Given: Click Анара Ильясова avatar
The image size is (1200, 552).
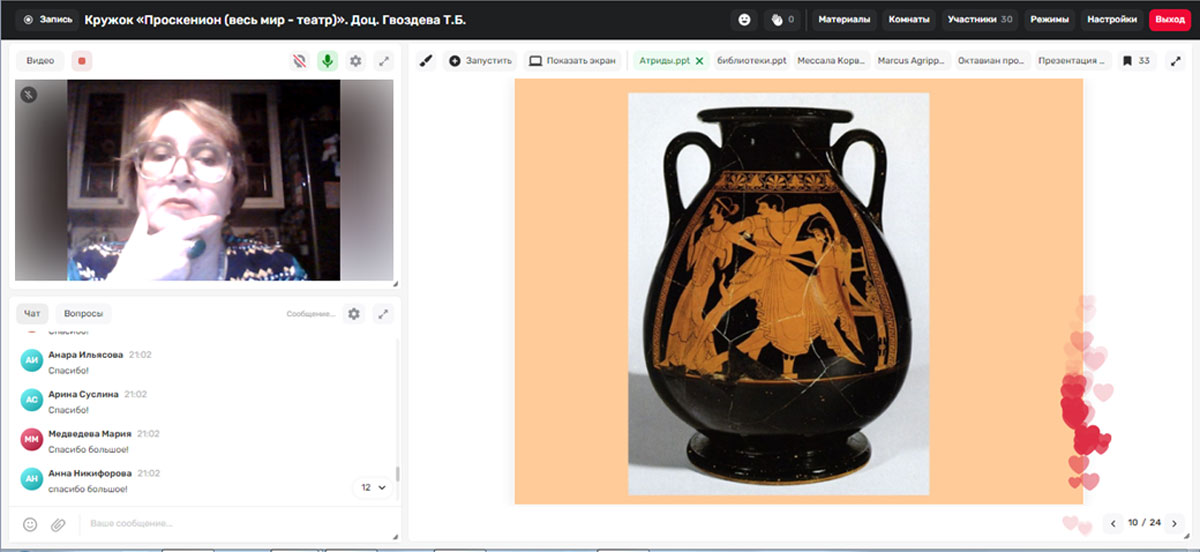Looking at the screenshot, I should coord(32,361).
